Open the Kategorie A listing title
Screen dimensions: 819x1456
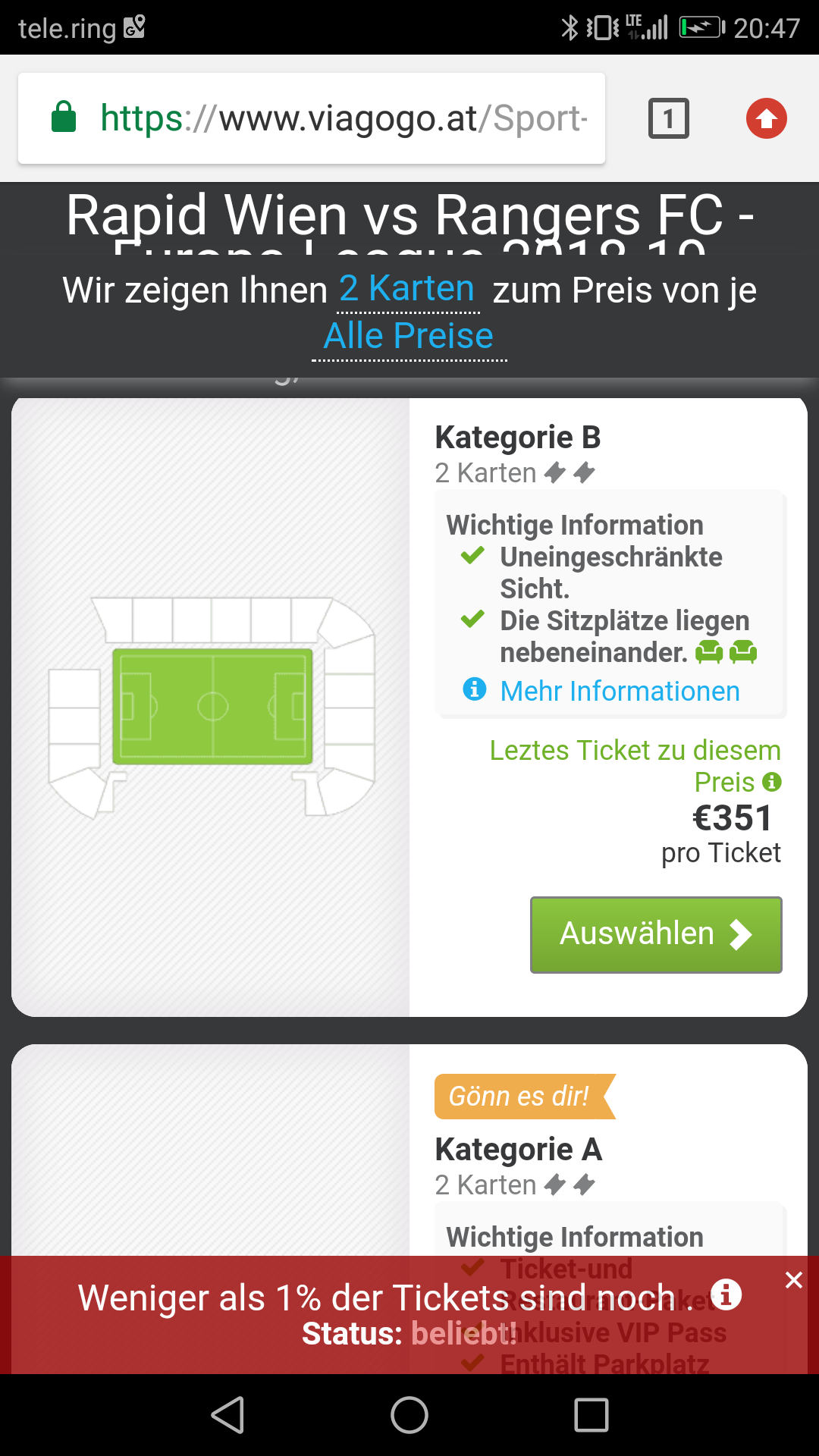pos(519,1150)
